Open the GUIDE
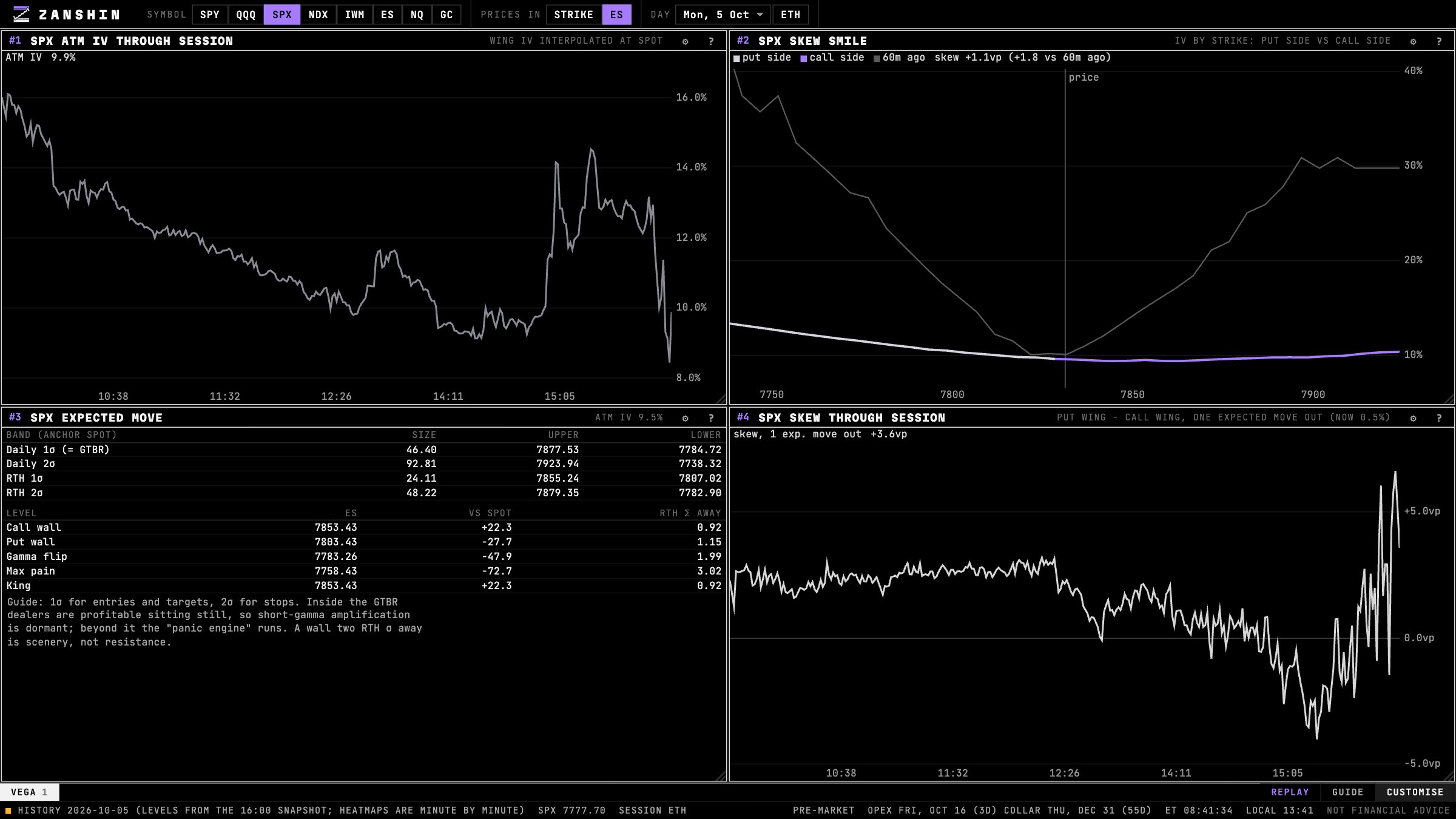The image size is (1456, 819). coord(1348,792)
